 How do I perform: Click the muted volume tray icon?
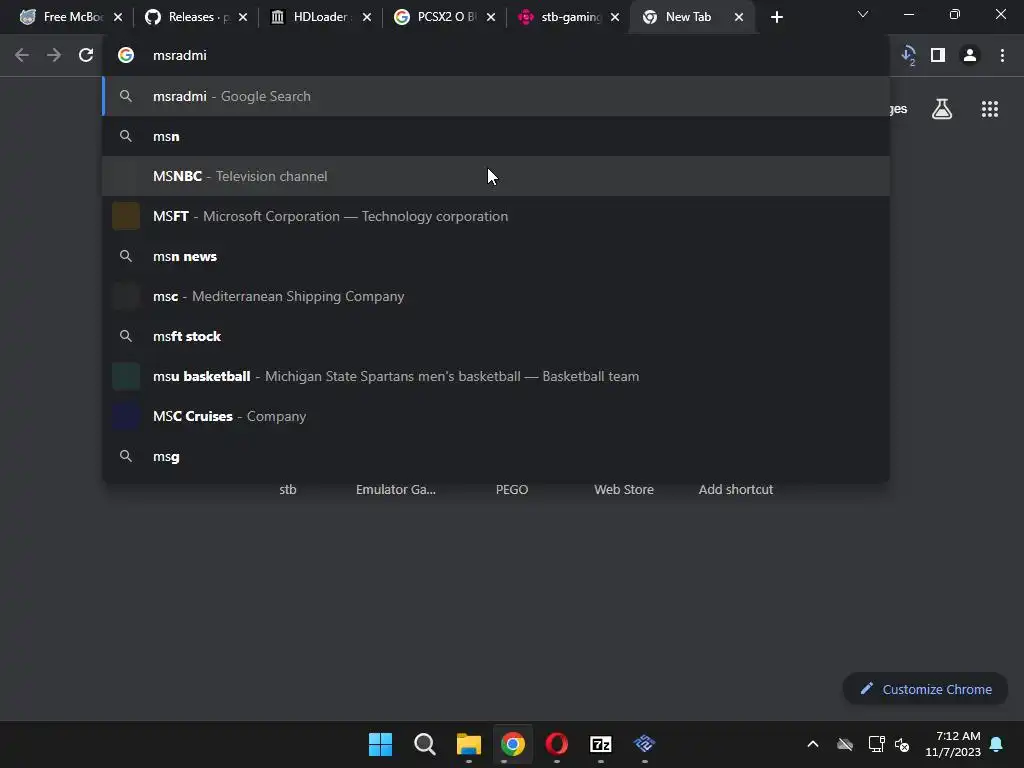click(902, 744)
